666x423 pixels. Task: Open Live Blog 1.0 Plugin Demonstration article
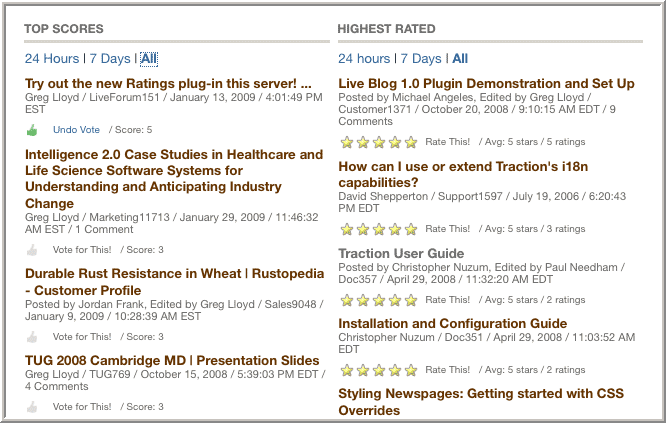point(486,83)
